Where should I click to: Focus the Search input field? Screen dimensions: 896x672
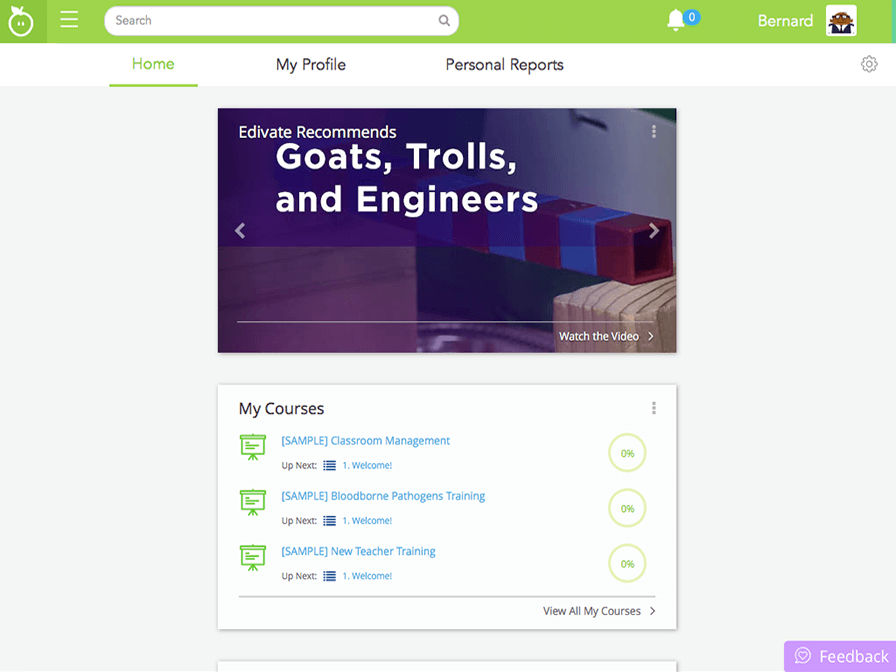[x=281, y=21]
